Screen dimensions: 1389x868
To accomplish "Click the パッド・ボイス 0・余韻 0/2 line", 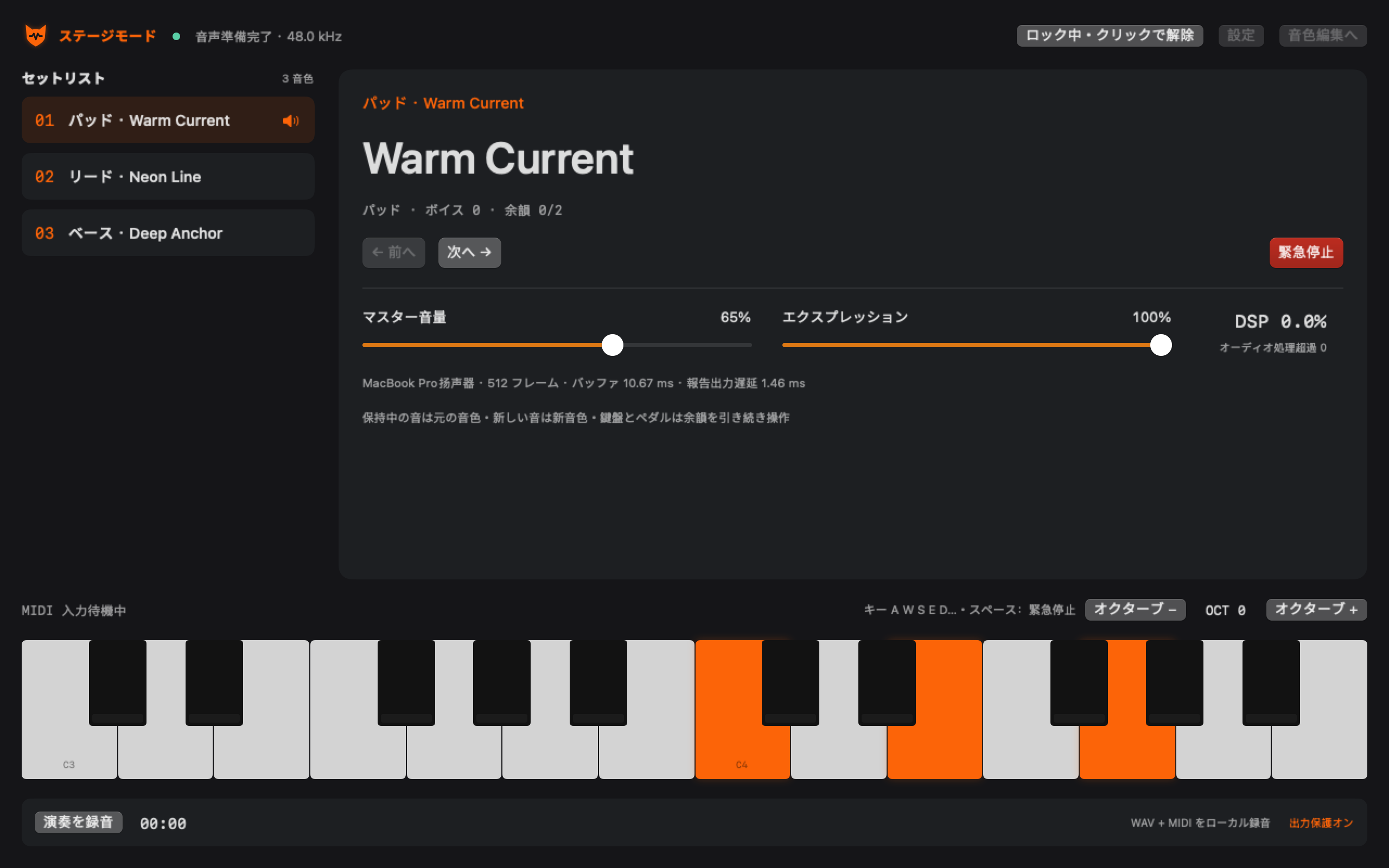I will pyautogui.click(x=462, y=210).
